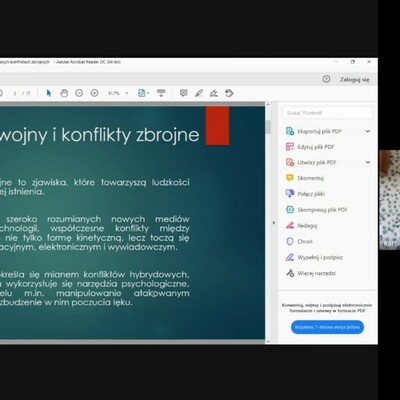Collapse the right tools pane arrow
Image resolution: width=400 pixels, height=400 pixels.
pos(274,223)
